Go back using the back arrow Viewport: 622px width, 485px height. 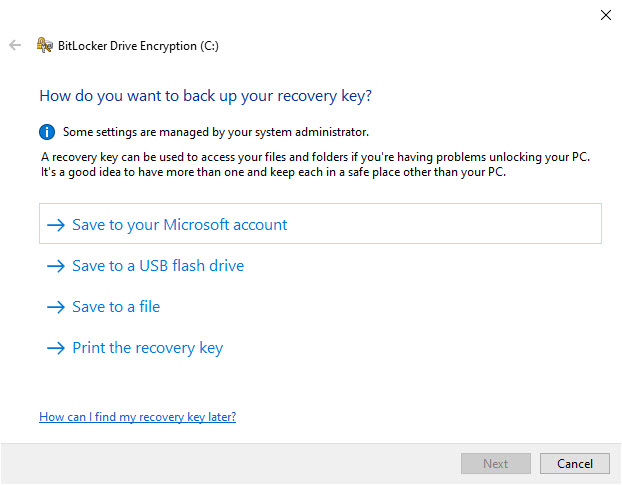tap(15, 45)
